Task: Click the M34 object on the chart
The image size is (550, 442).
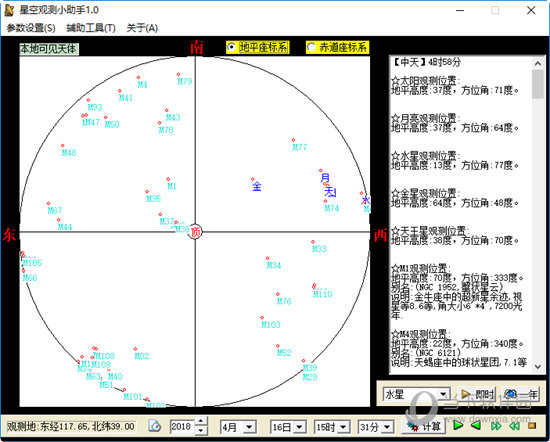Action: (274, 265)
